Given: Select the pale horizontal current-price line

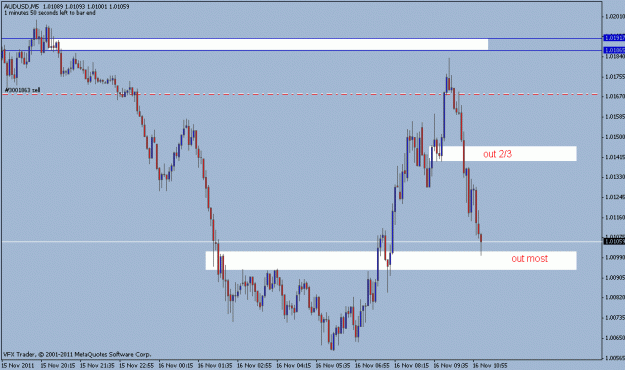Looking at the screenshot, I should pyautogui.click(x=301, y=241).
